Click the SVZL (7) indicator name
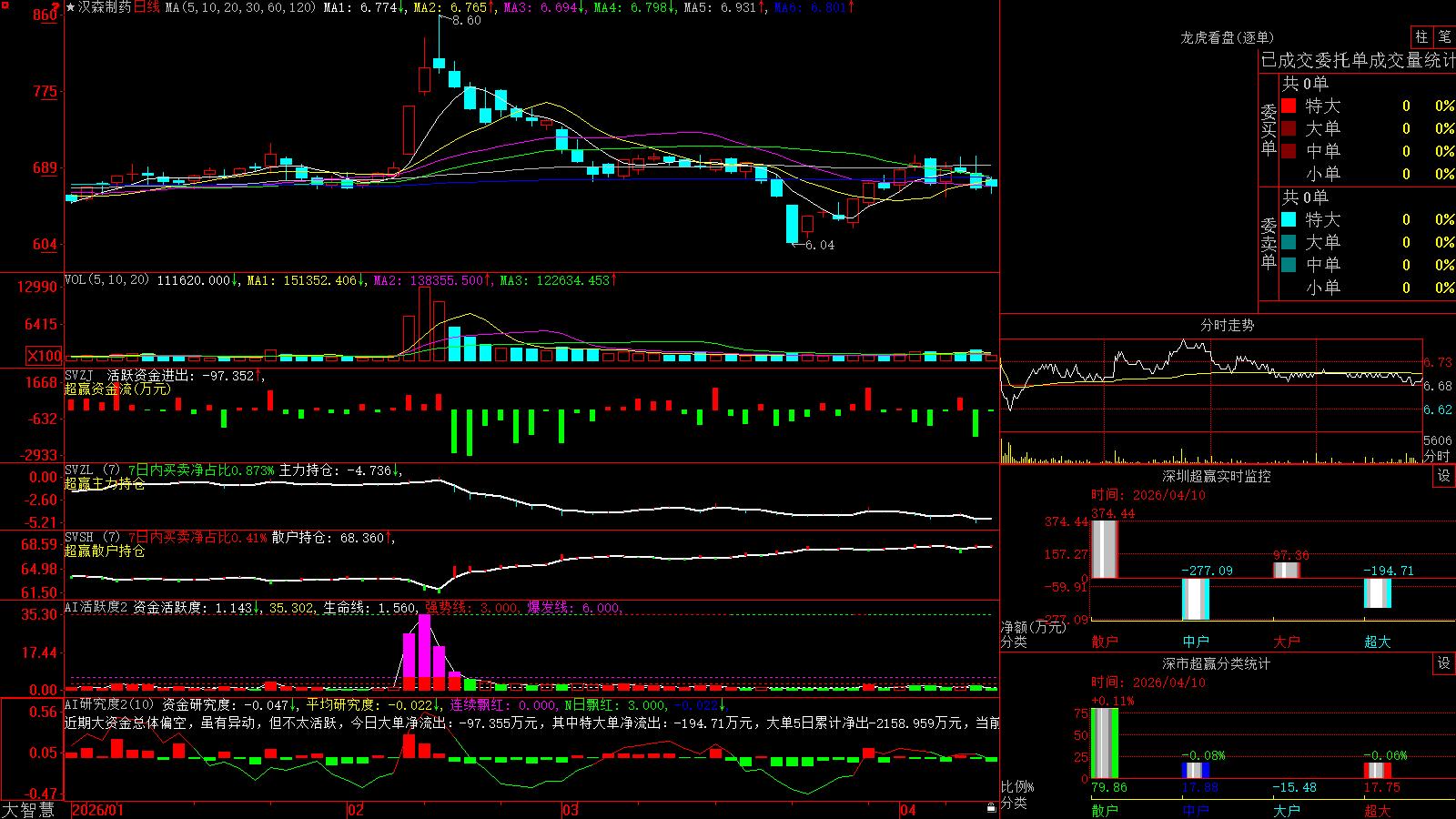The width and height of the screenshot is (1456, 819). (92, 470)
